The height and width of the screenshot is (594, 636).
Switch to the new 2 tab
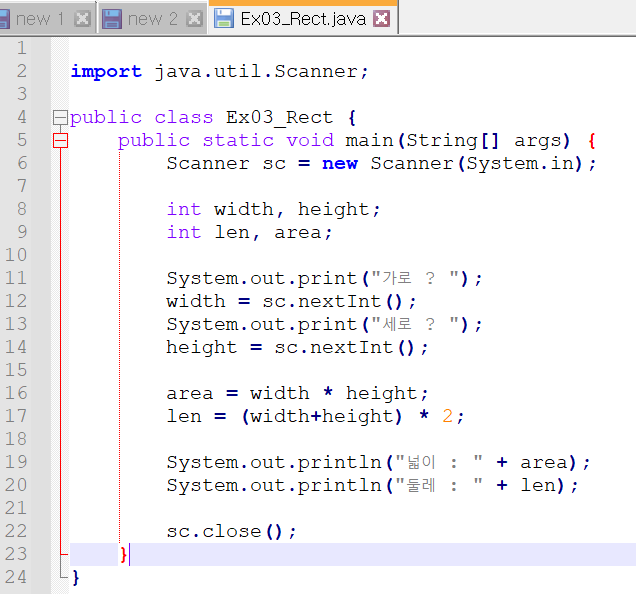click(x=153, y=19)
